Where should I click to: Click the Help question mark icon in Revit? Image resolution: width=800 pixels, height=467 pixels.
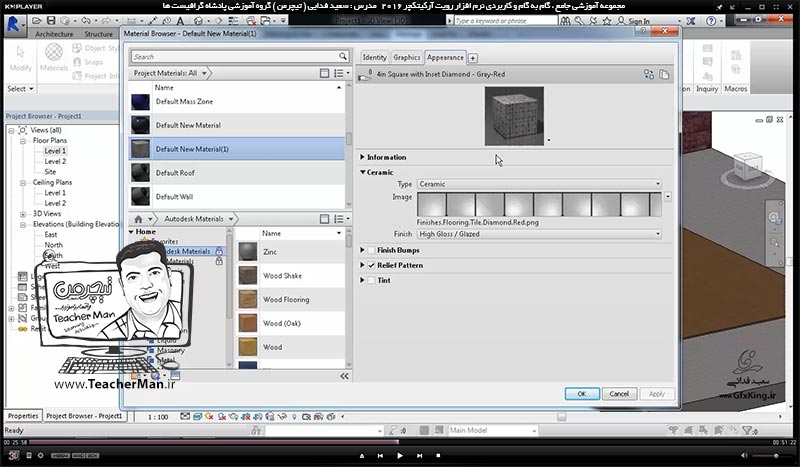(711, 21)
